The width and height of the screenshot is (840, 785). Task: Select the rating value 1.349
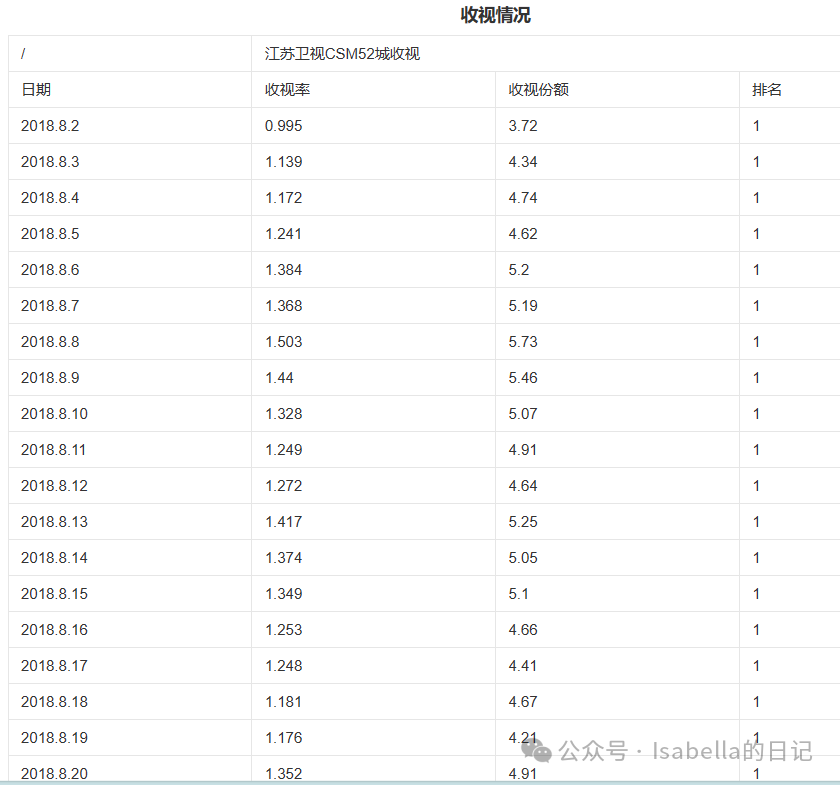pyautogui.click(x=283, y=594)
